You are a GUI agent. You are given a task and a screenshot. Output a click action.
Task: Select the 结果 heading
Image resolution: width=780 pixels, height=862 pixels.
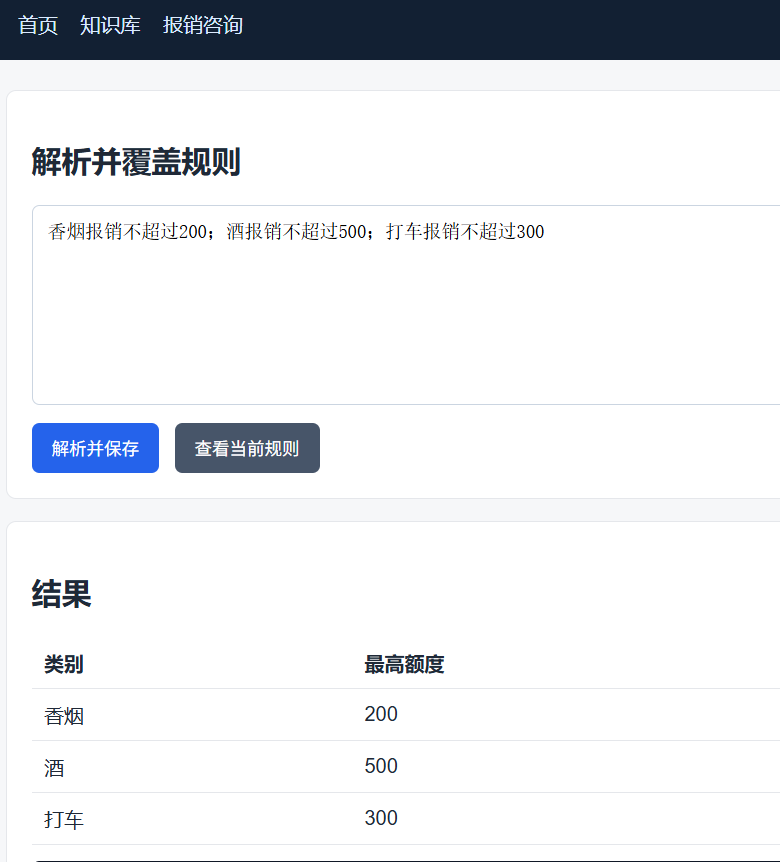pos(62,594)
